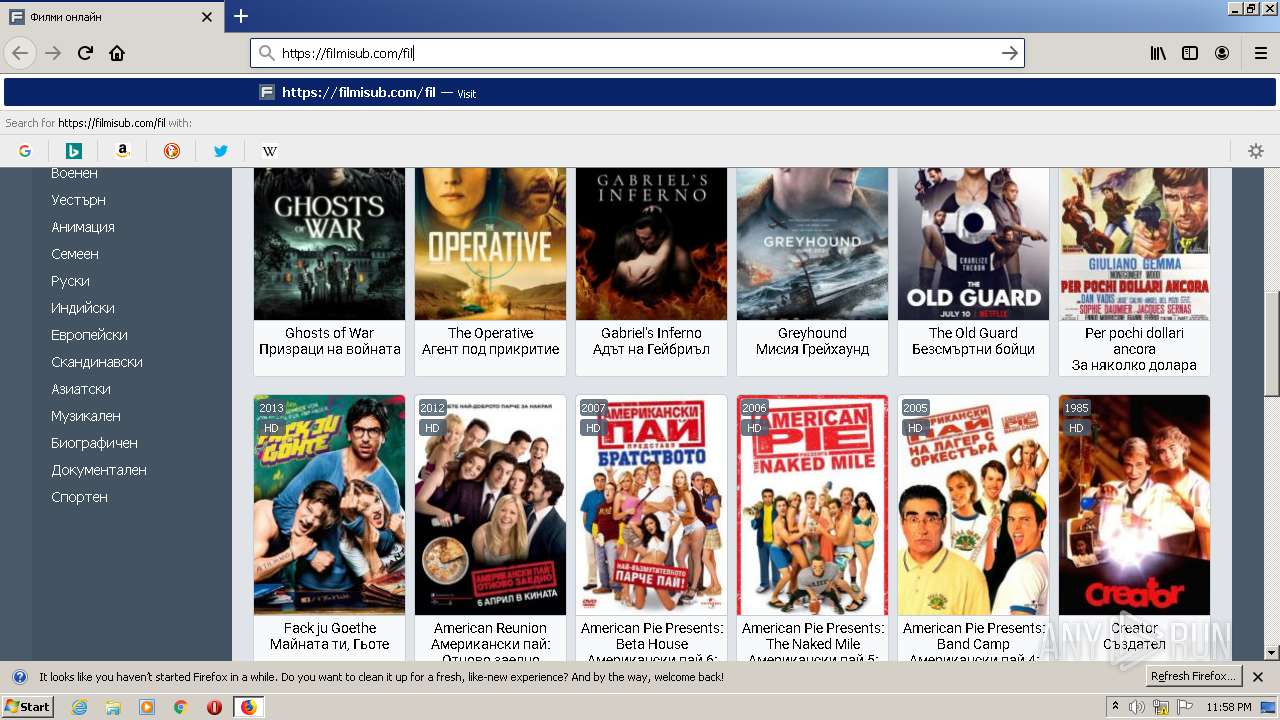Image resolution: width=1280 pixels, height=720 pixels.
Task: Open the Руски films category
Action: tap(70, 281)
